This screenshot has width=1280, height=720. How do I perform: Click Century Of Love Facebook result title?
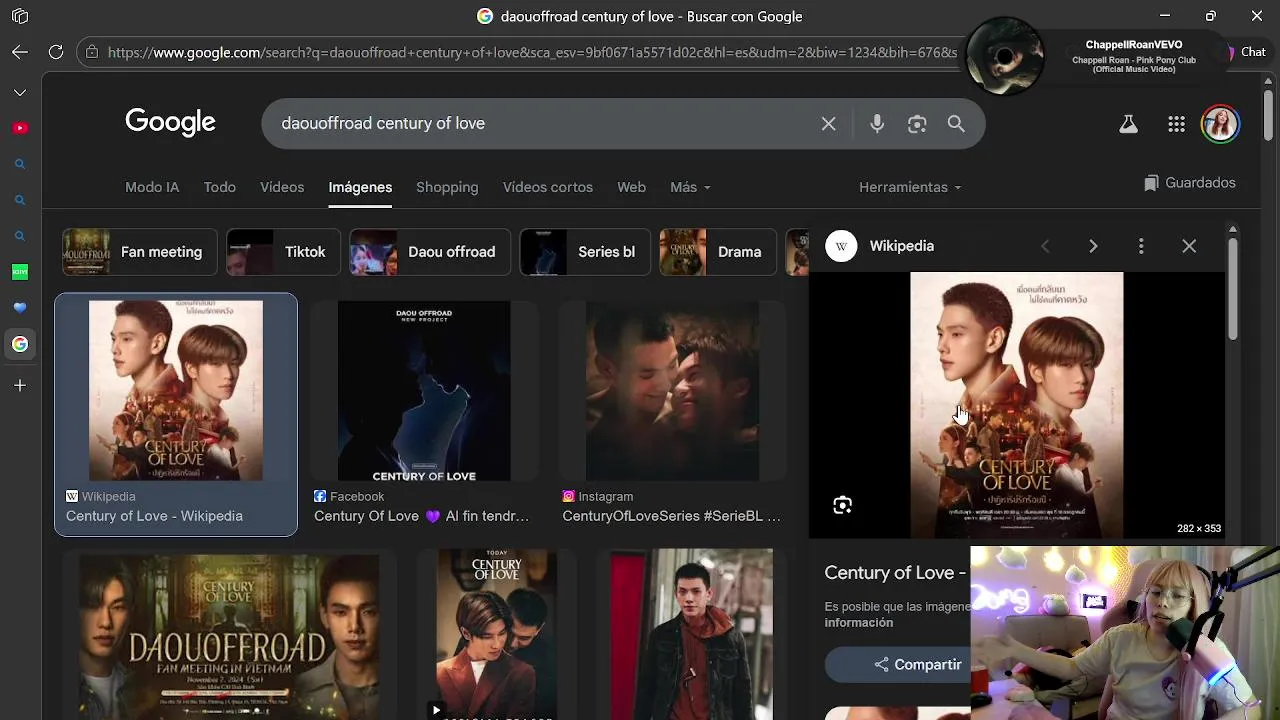coord(421,516)
